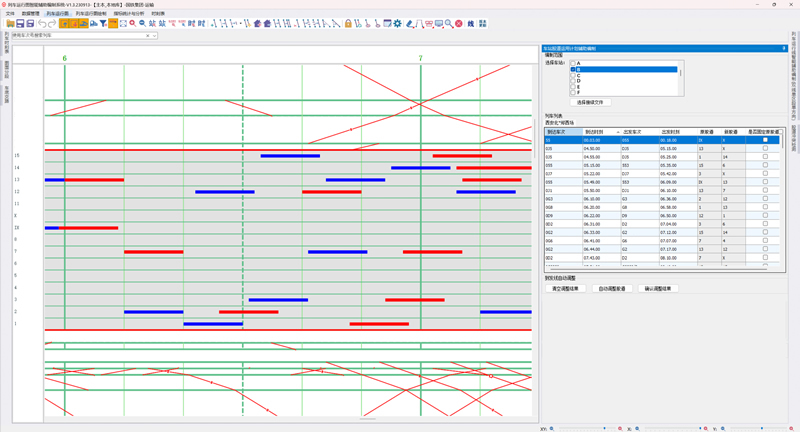This screenshot has height=432, width=800.
Task: Expand the train number search dropdown
Action: coord(156,35)
